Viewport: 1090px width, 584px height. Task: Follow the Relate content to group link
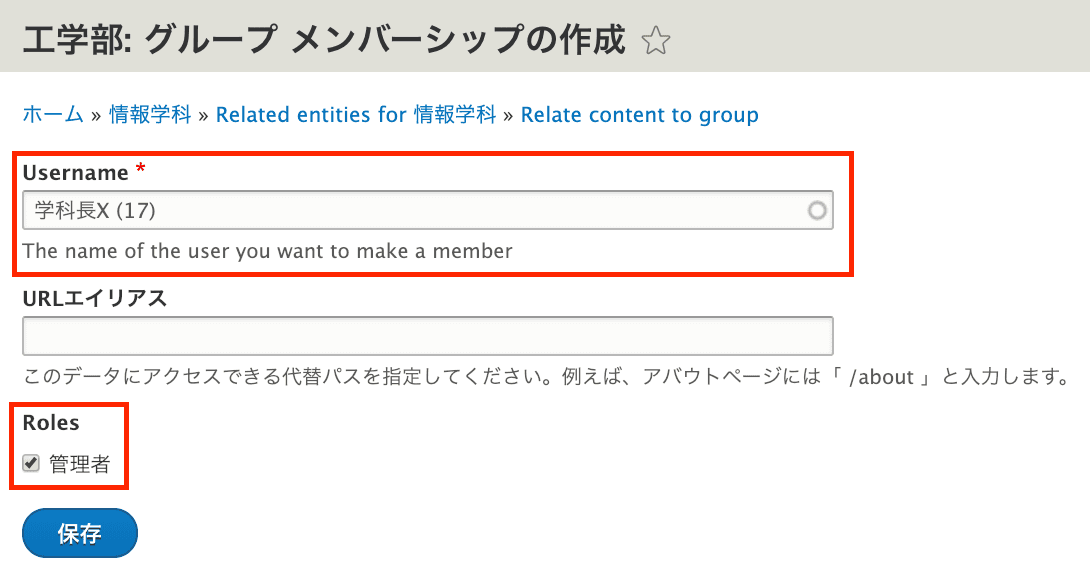[x=640, y=115]
